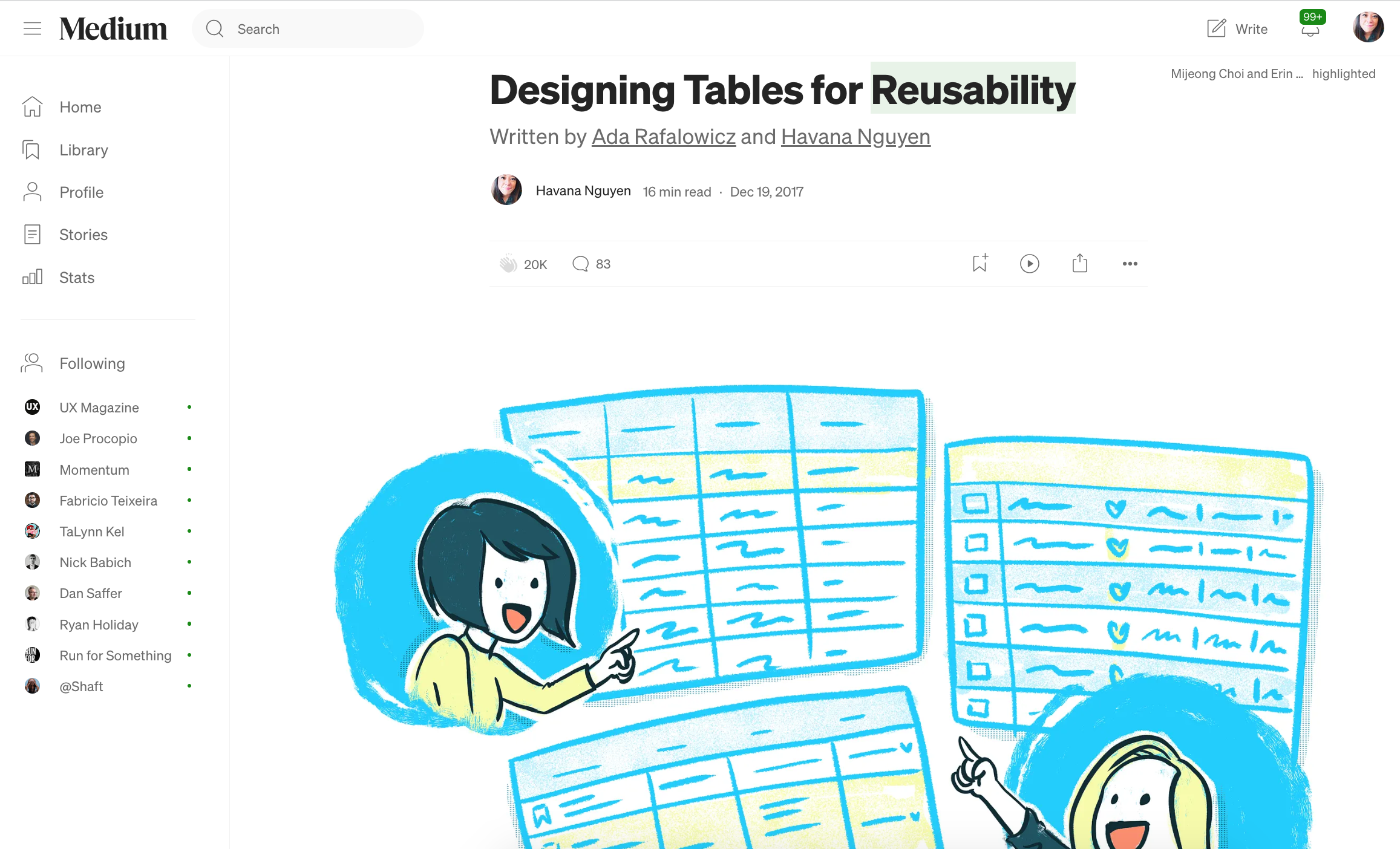Open the responses comment icon

click(580, 264)
